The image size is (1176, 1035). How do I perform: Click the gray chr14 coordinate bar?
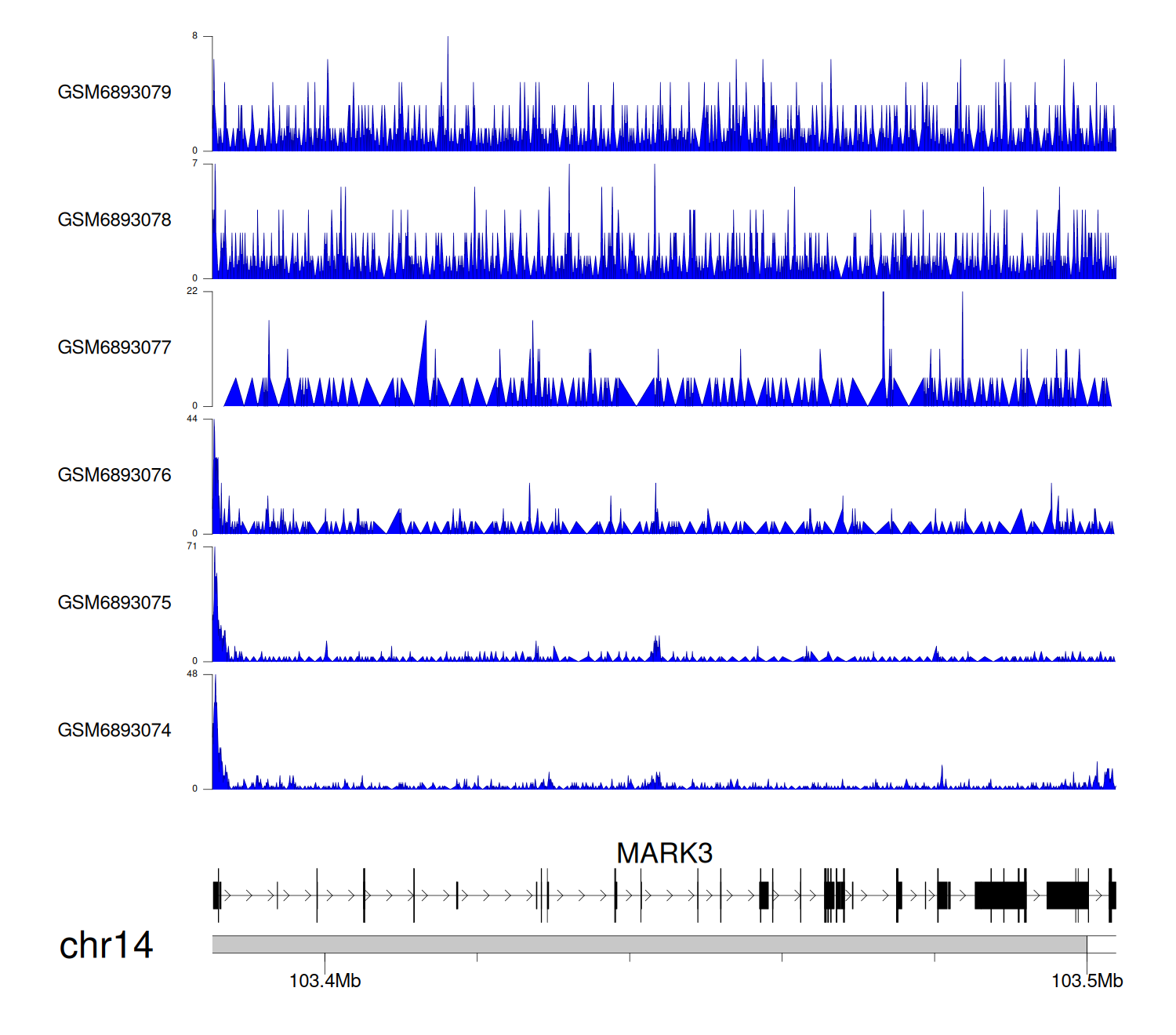tap(648, 944)
